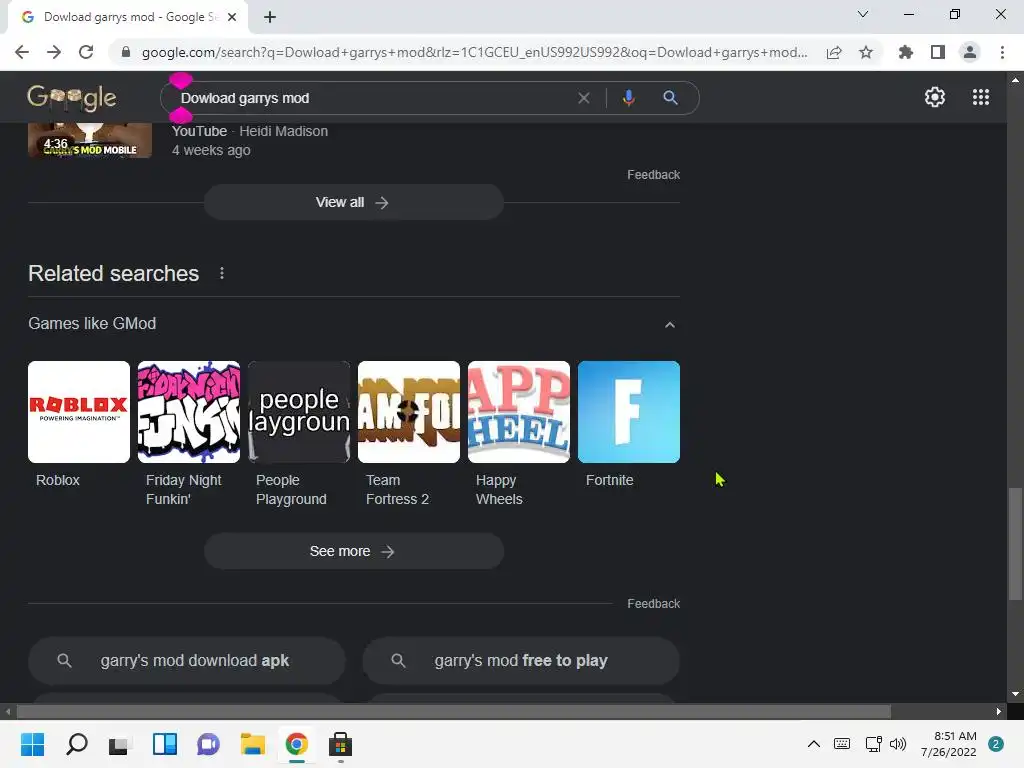The width and height of the screenshot is (1024, 768).
Task: Click the horizontal scrollbar thumb
Action: tap(453, 711)
